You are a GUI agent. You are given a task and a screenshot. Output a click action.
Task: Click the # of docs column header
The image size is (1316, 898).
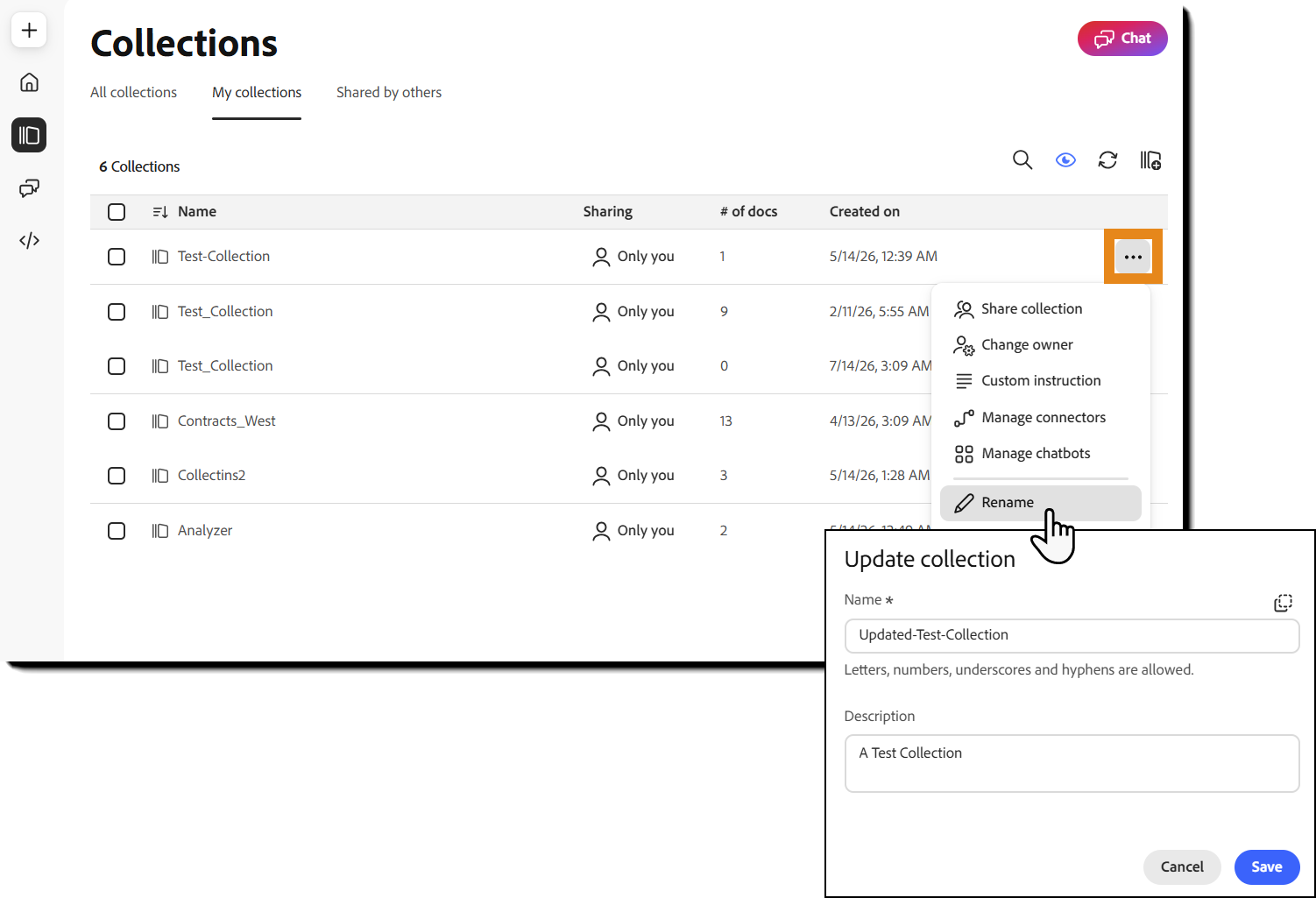748,212
